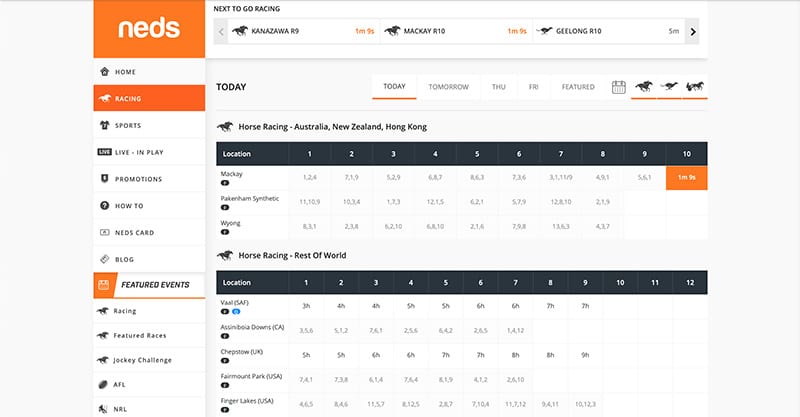Click horse icon beside Australia heading
The width and height of the screenshot is (800, 417).
click(x=225, y=127)
